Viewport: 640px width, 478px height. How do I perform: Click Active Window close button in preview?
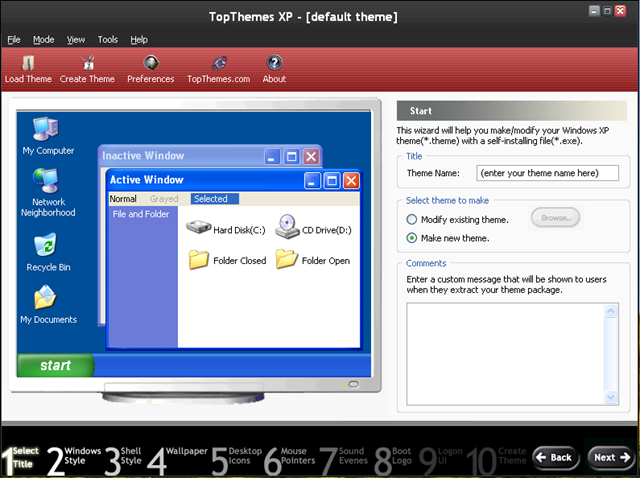click(351, 181)
